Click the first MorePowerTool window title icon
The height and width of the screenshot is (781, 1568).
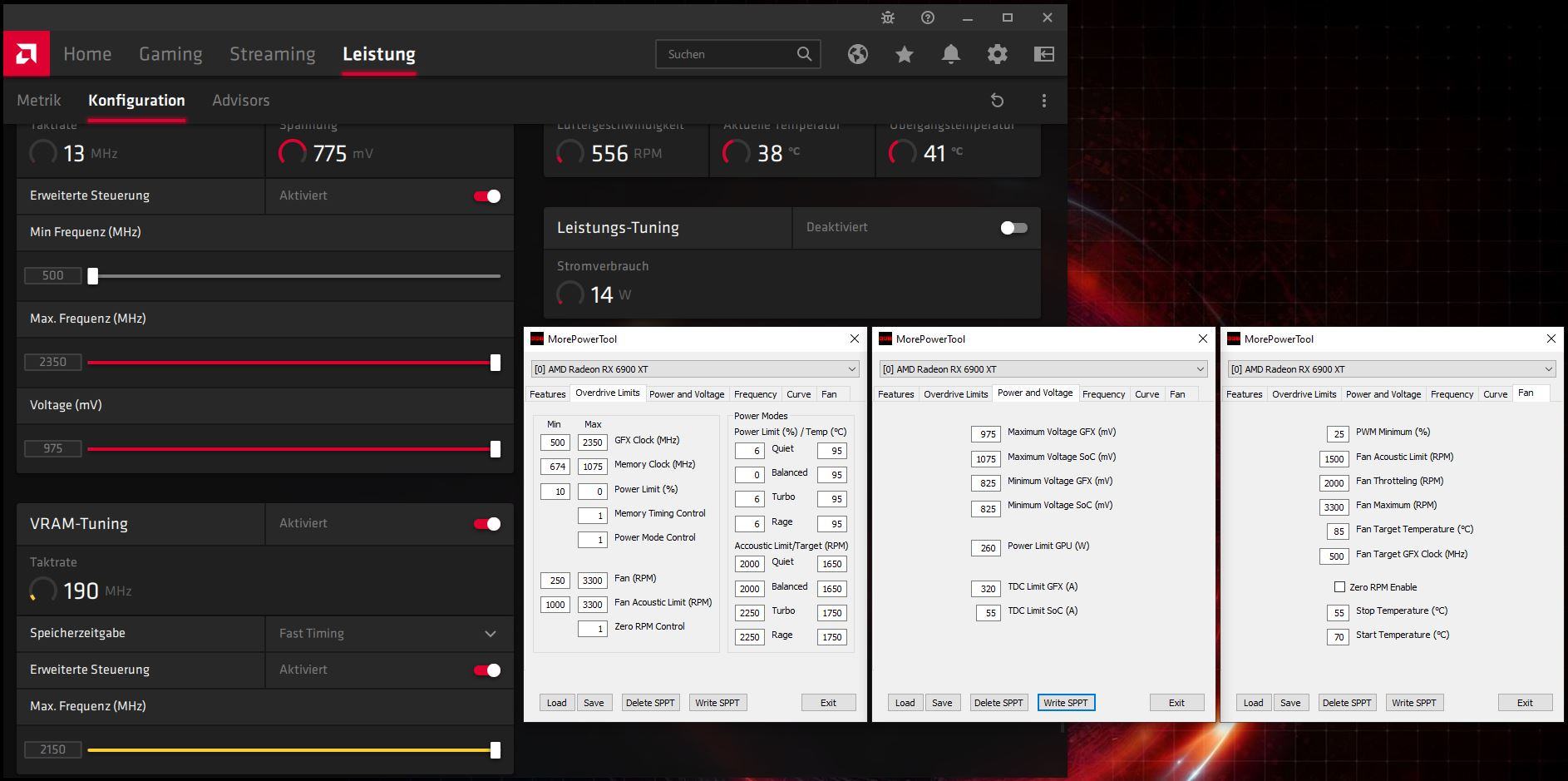[x=537, y=339]
